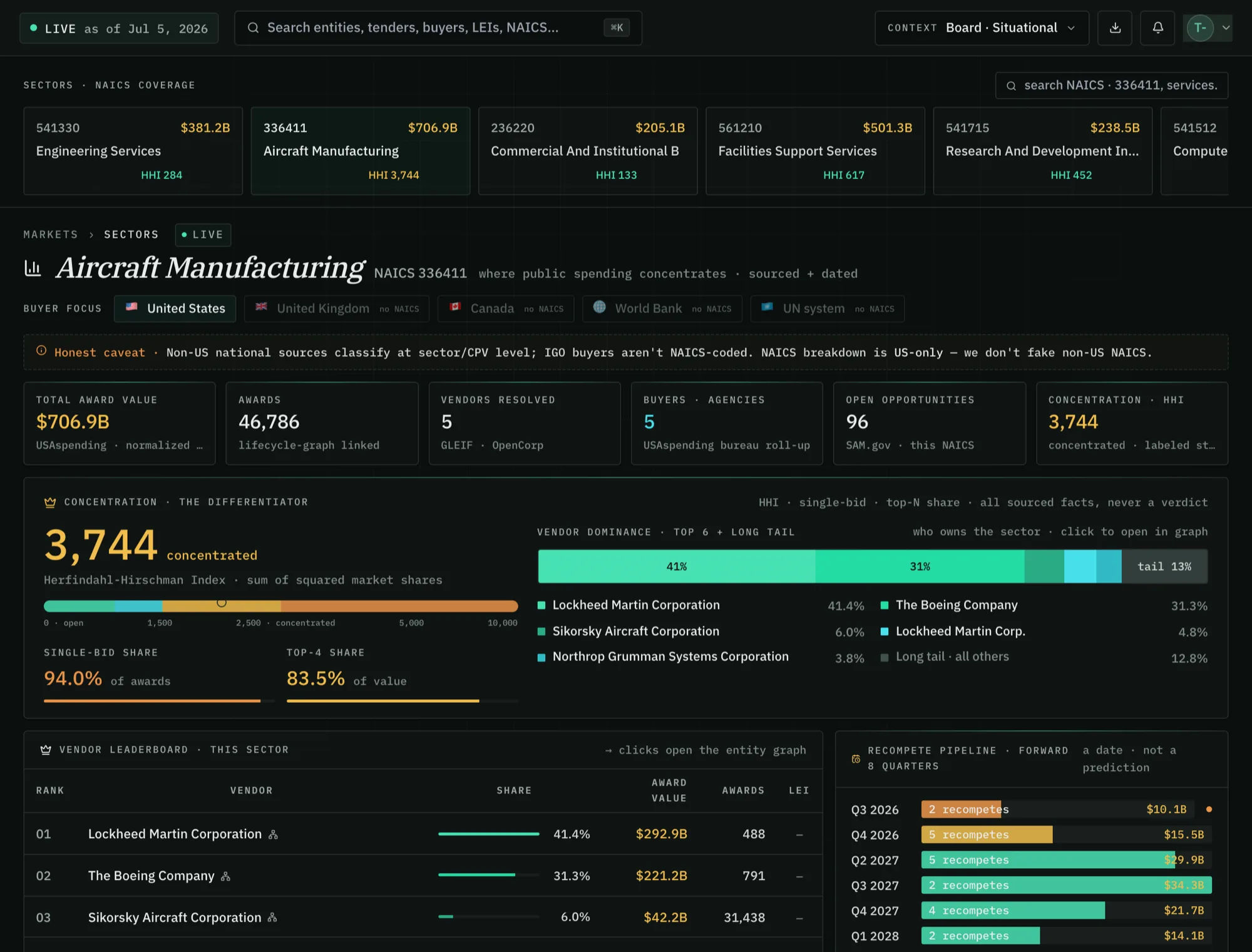Click the ⌘K shortcut badge
Image resolution: width=1252 pixels, height=952 pixels.
tap(617, 28)
